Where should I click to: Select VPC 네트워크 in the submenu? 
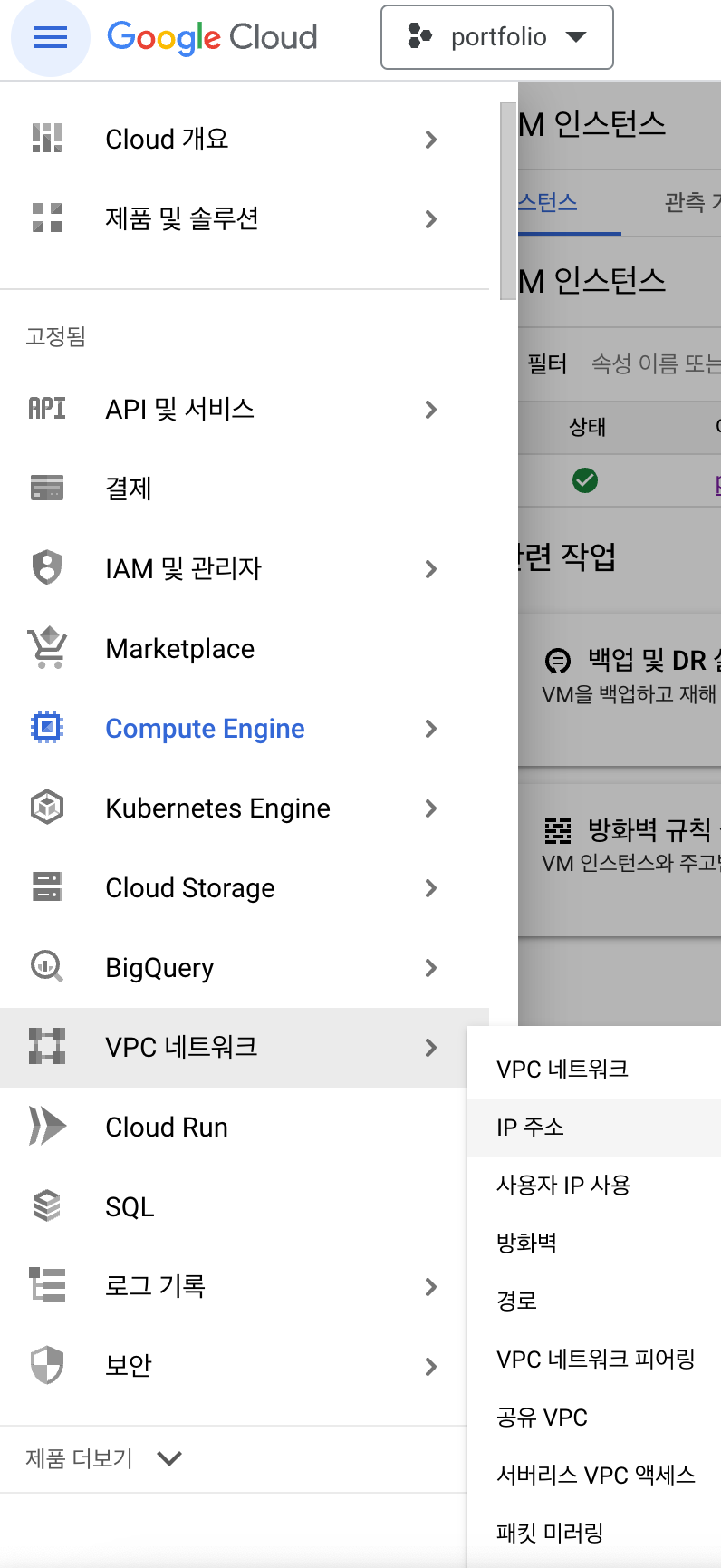tap(593, 1070)
